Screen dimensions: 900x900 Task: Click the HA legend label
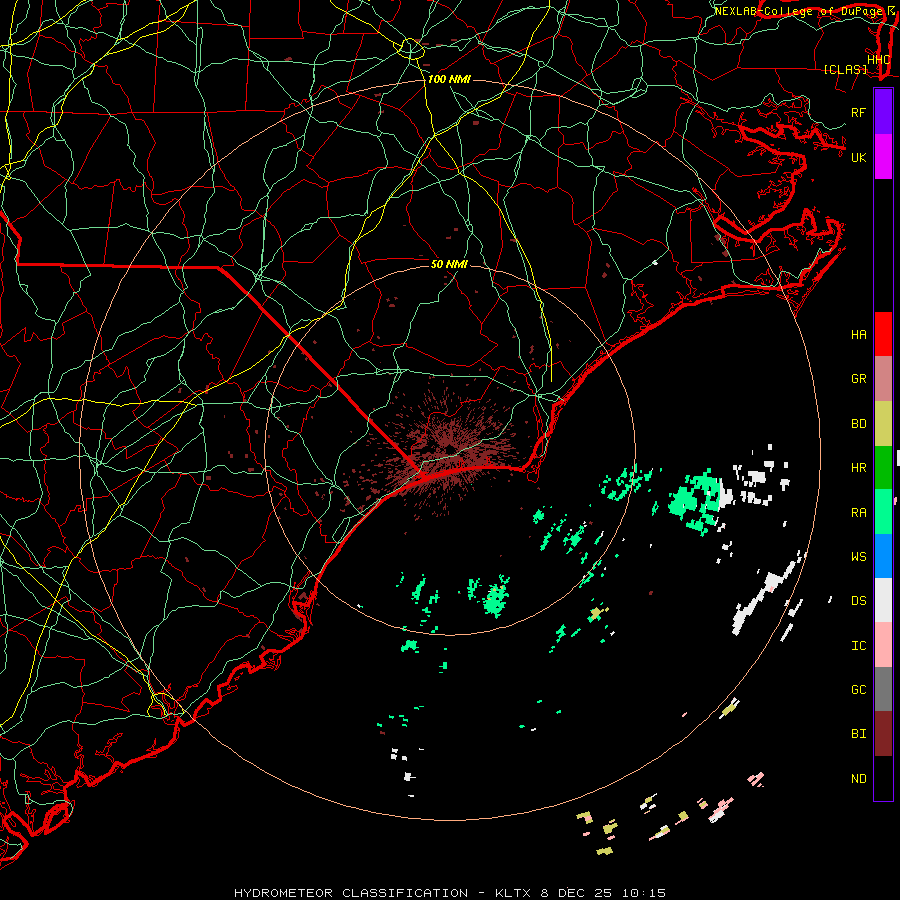859,335
